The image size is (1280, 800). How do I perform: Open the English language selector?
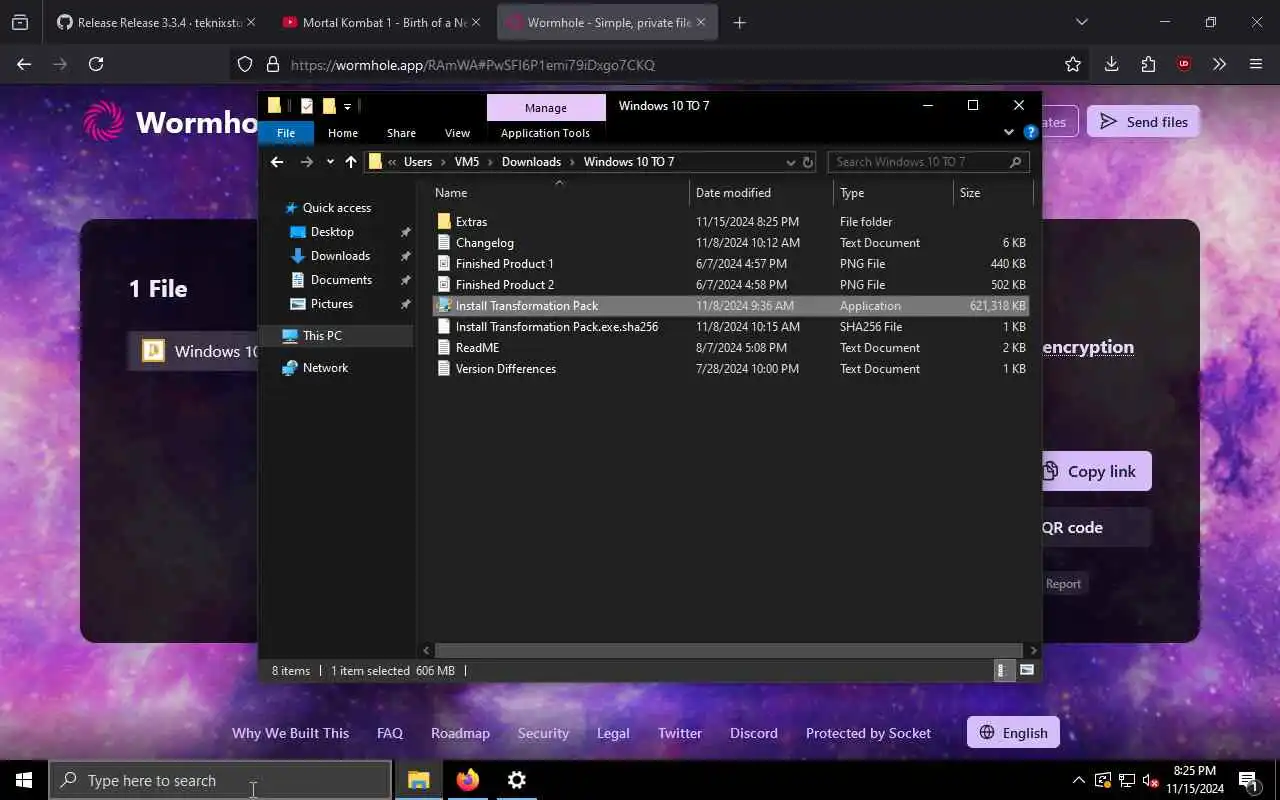[1013, 733]
